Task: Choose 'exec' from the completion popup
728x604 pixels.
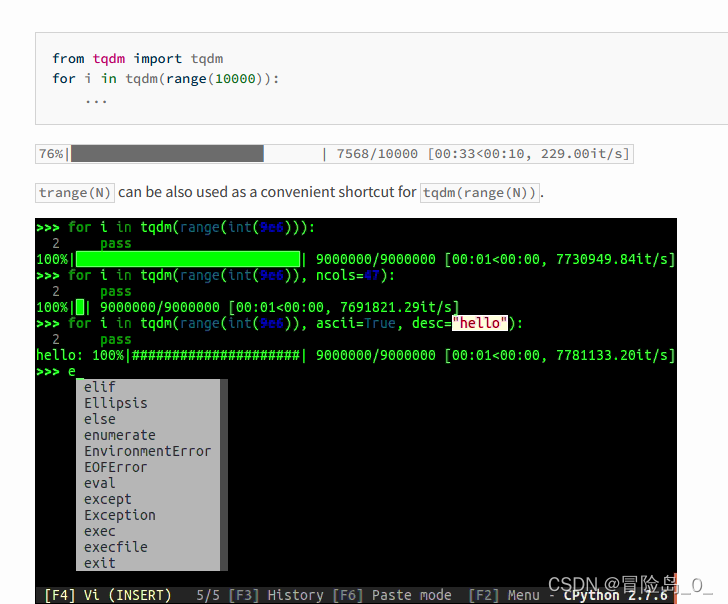Action: click(x=100, y=531)
